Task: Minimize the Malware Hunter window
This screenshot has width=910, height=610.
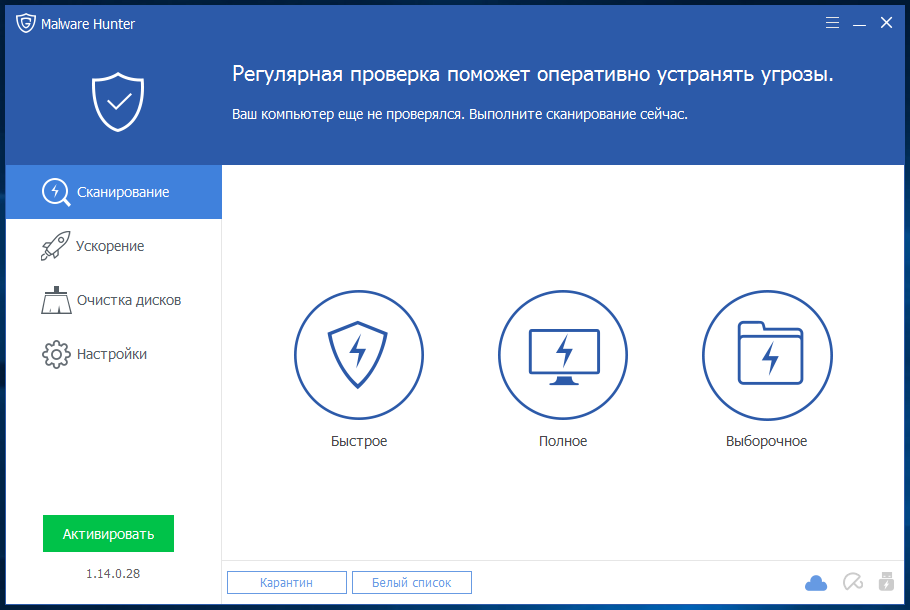Action: [859, 23]
